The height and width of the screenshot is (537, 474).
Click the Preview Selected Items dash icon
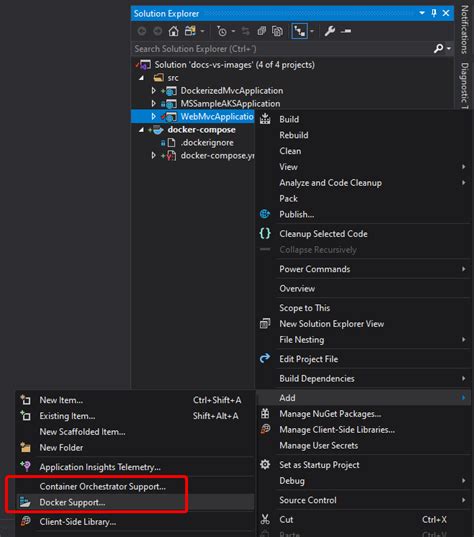346,32
